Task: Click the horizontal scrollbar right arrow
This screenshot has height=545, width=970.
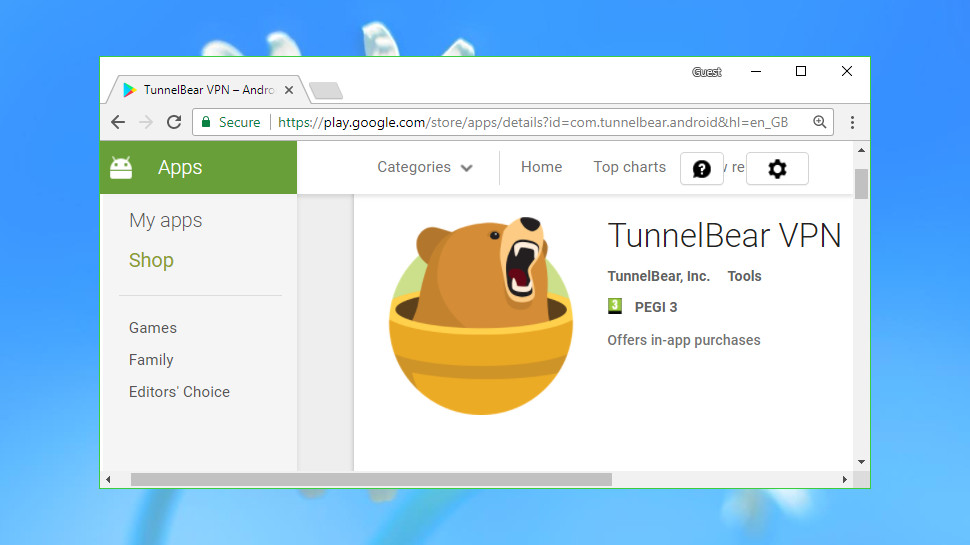Action: (x=845, y=479)
